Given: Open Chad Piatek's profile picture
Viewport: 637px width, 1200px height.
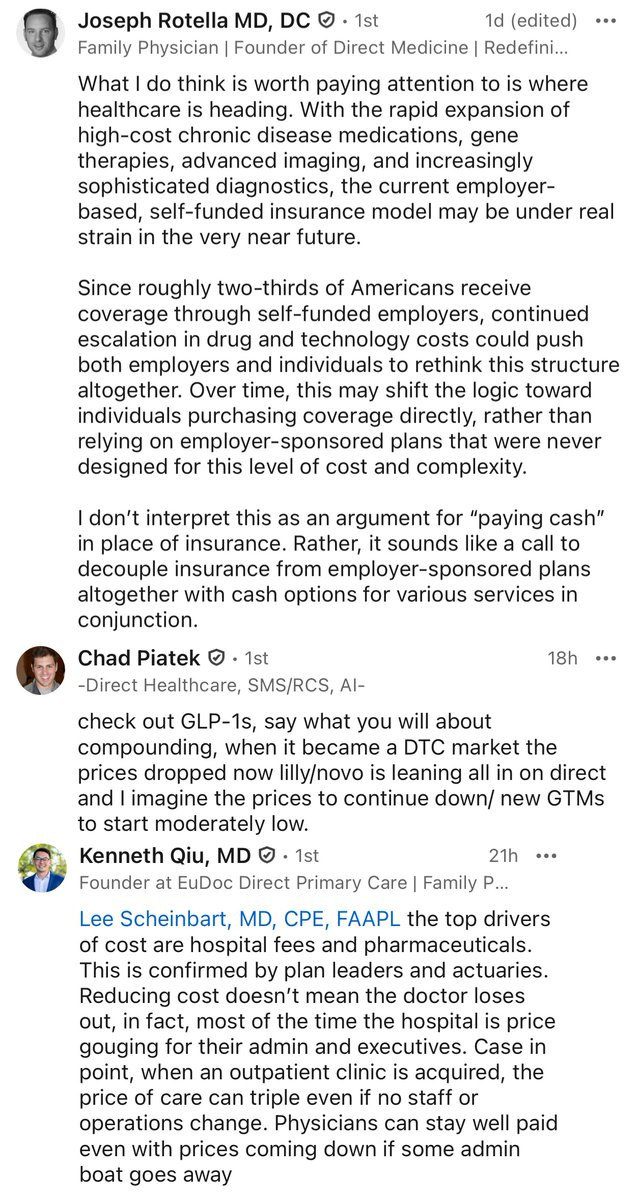Looking at the screenshot, I should (41, 670).
